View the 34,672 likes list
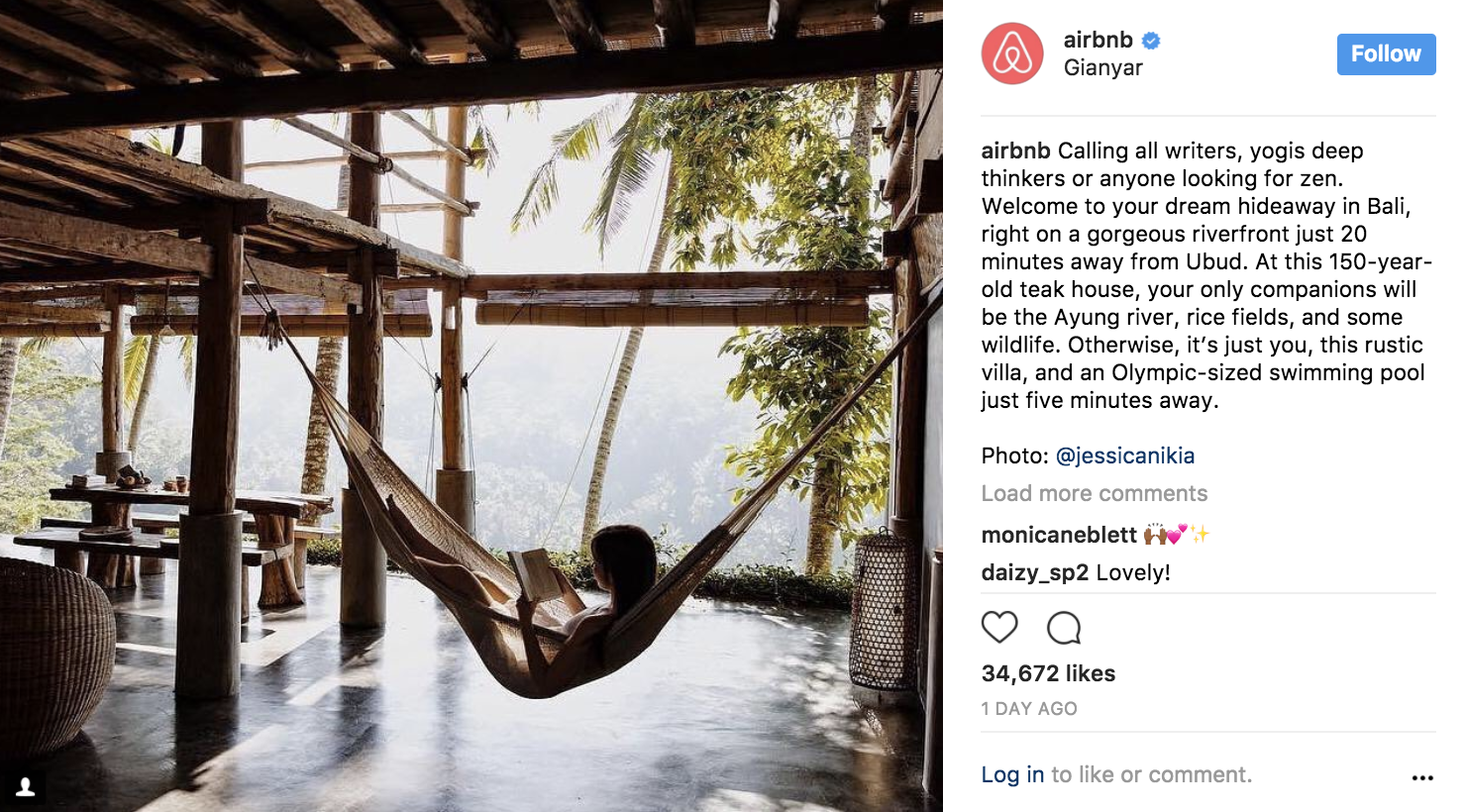Screen dimensions: 1466x812 [1048, 673]
